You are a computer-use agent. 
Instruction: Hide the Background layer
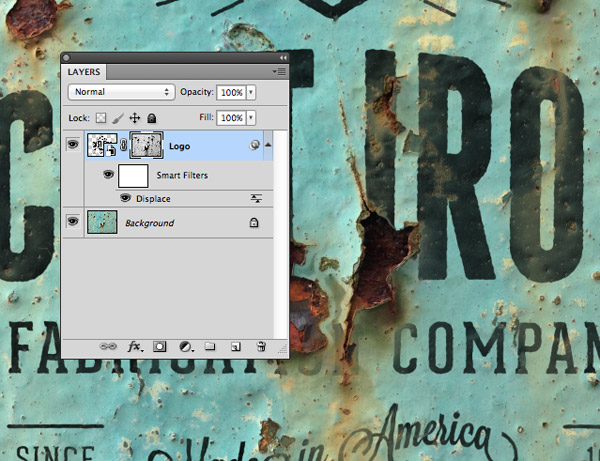point(72,222)
